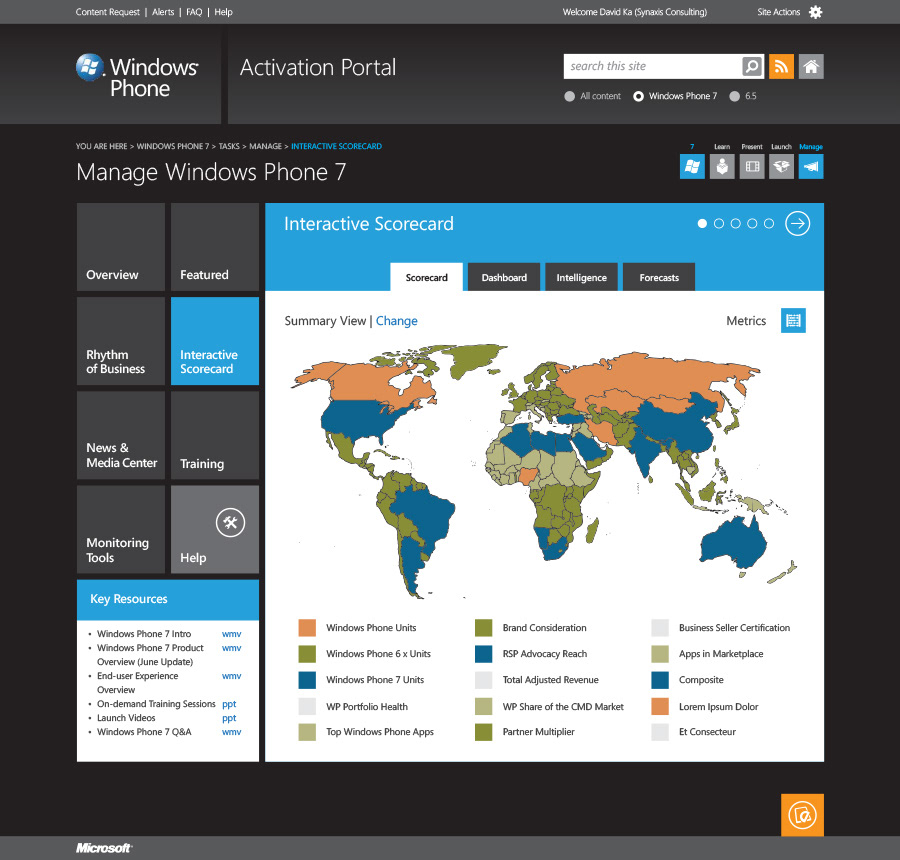Select the first carousel dot
The height and width of the screenshot is (860, 900).
click(702, 223)
